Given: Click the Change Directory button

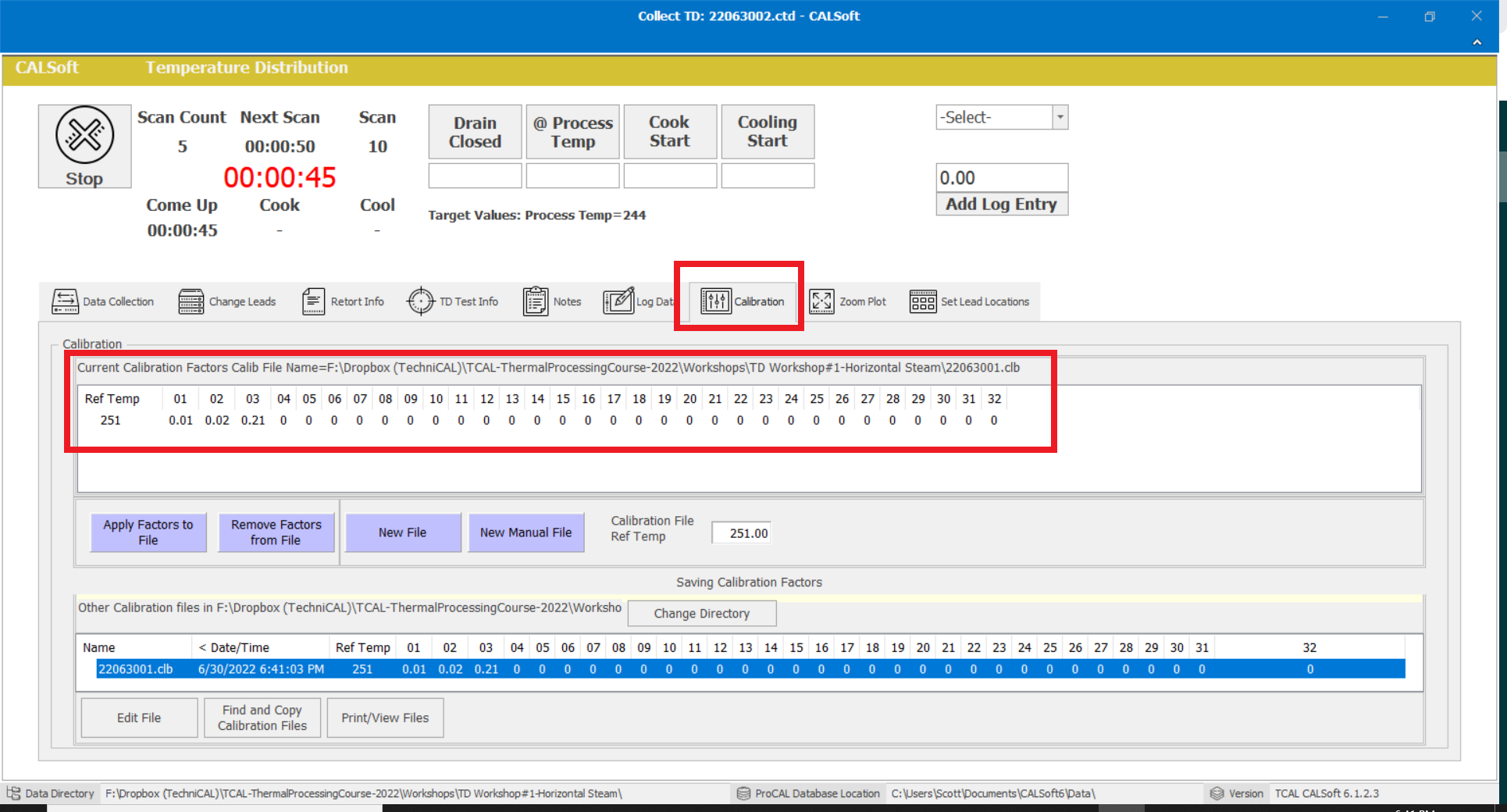Looking at the screenshot, I should pyautogui.click(x=702, y=613).
